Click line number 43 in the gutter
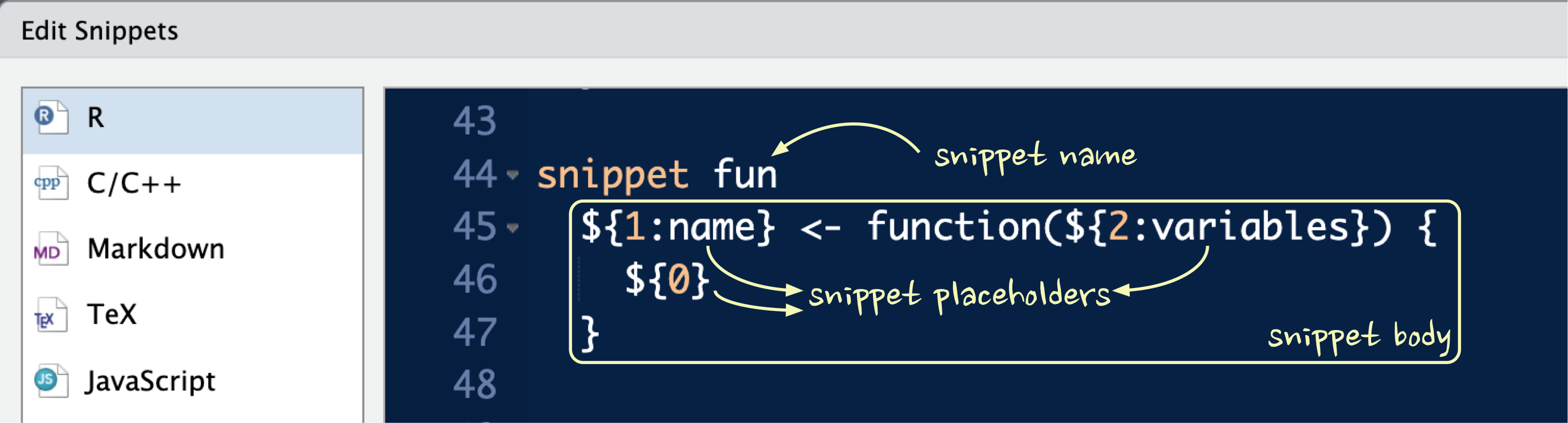The image size is (1568, 423). [475, 121]
